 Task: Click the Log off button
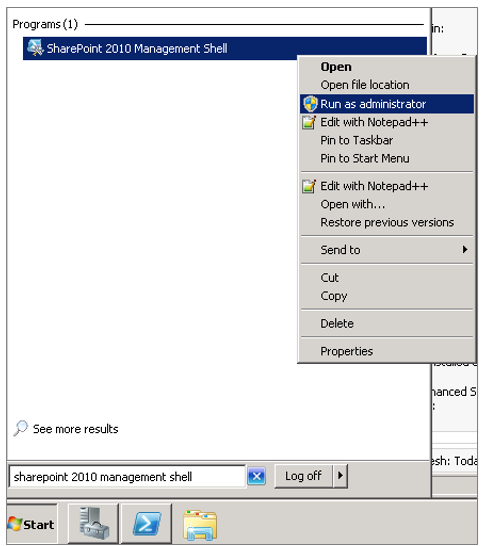pos(303,476)
